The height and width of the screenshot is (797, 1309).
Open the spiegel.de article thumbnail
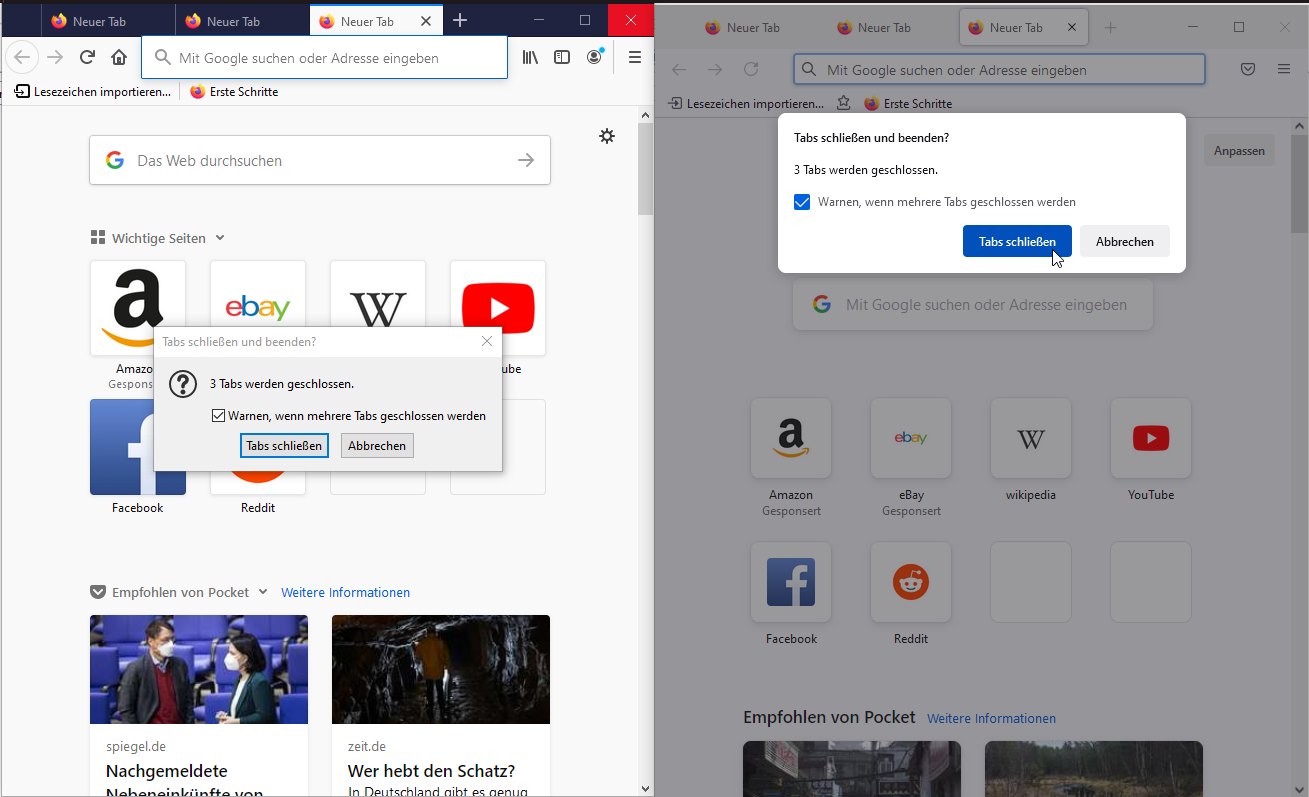[199, 669]
